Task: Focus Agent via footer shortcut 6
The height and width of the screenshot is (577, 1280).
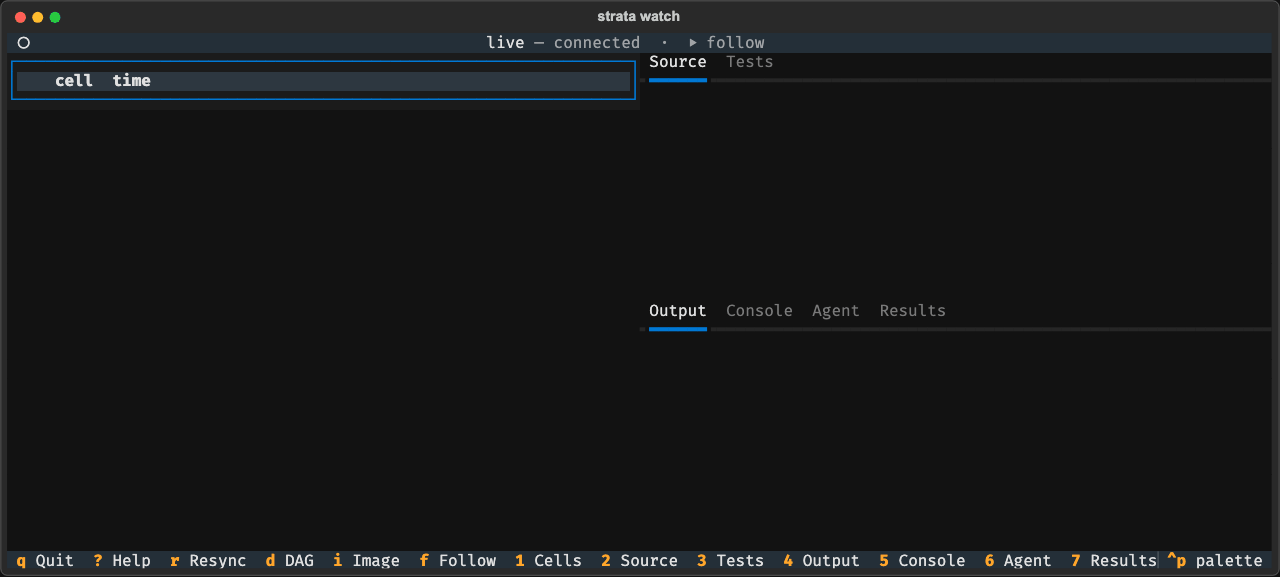Action: 1018,561
